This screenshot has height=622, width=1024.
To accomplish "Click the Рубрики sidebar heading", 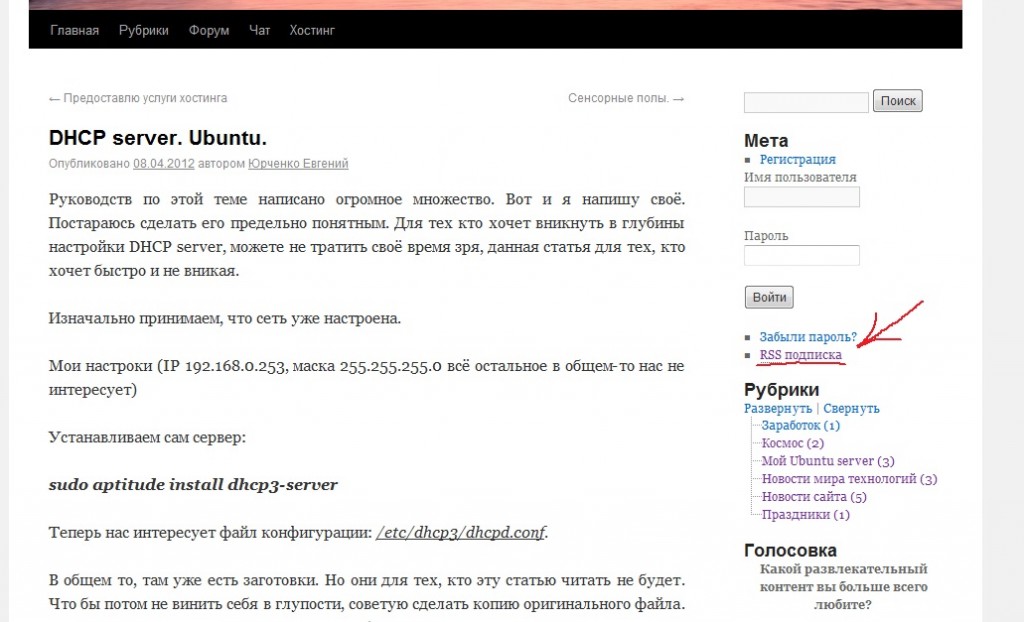I will click(781, 389).
